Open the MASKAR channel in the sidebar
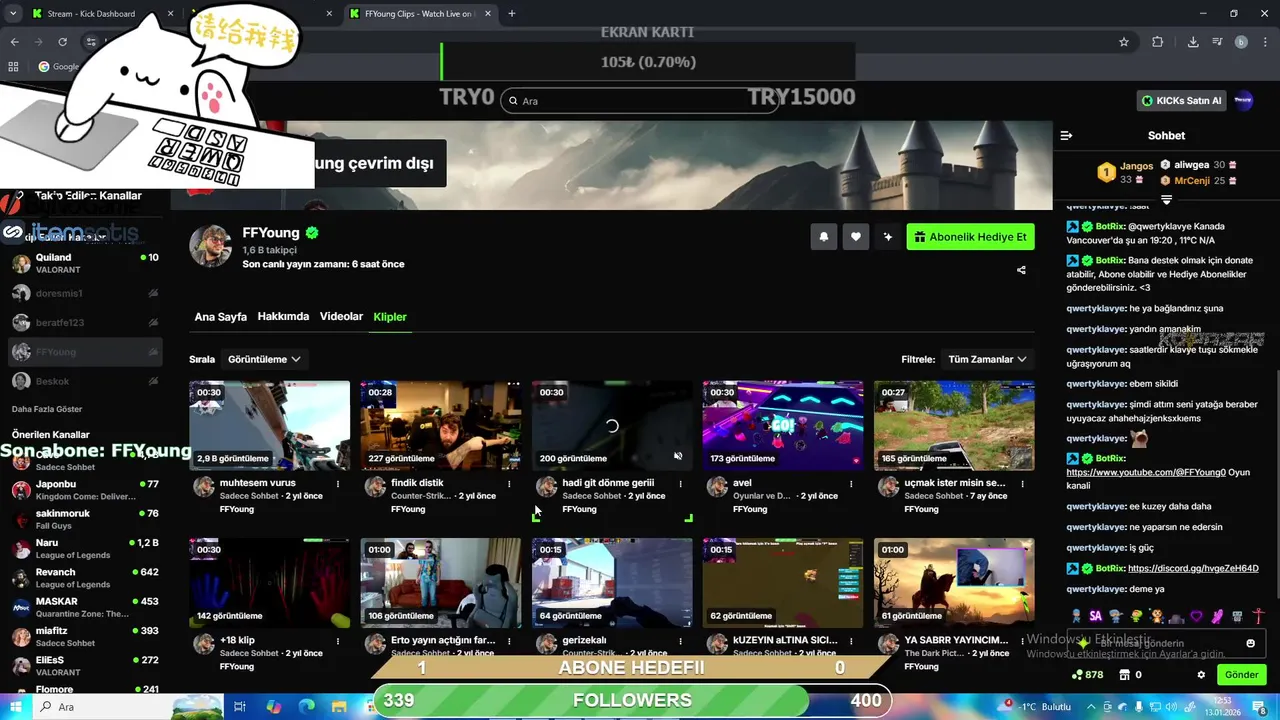Viewport: 1280px width, 720px height. click(85, 607)
